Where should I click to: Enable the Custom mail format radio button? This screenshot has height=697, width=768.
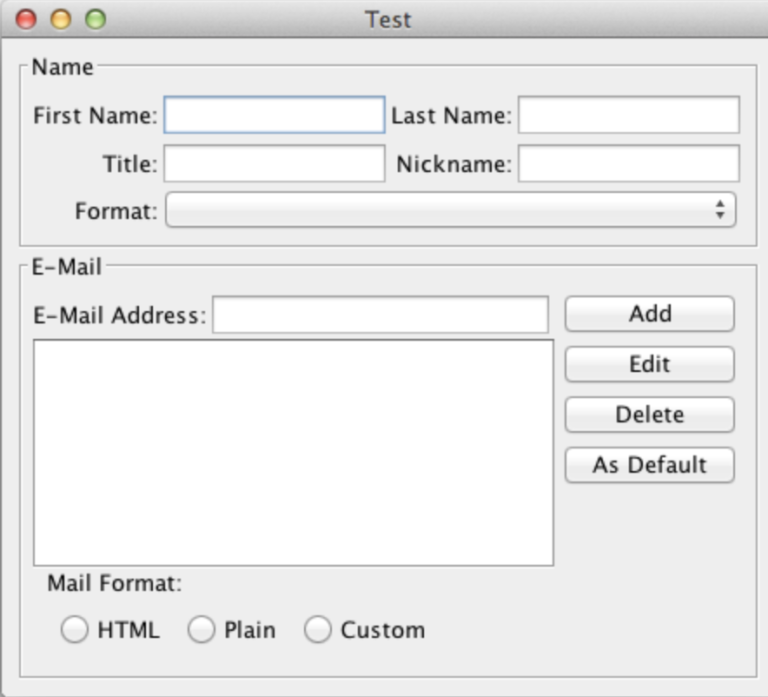(x=318, y=630)
